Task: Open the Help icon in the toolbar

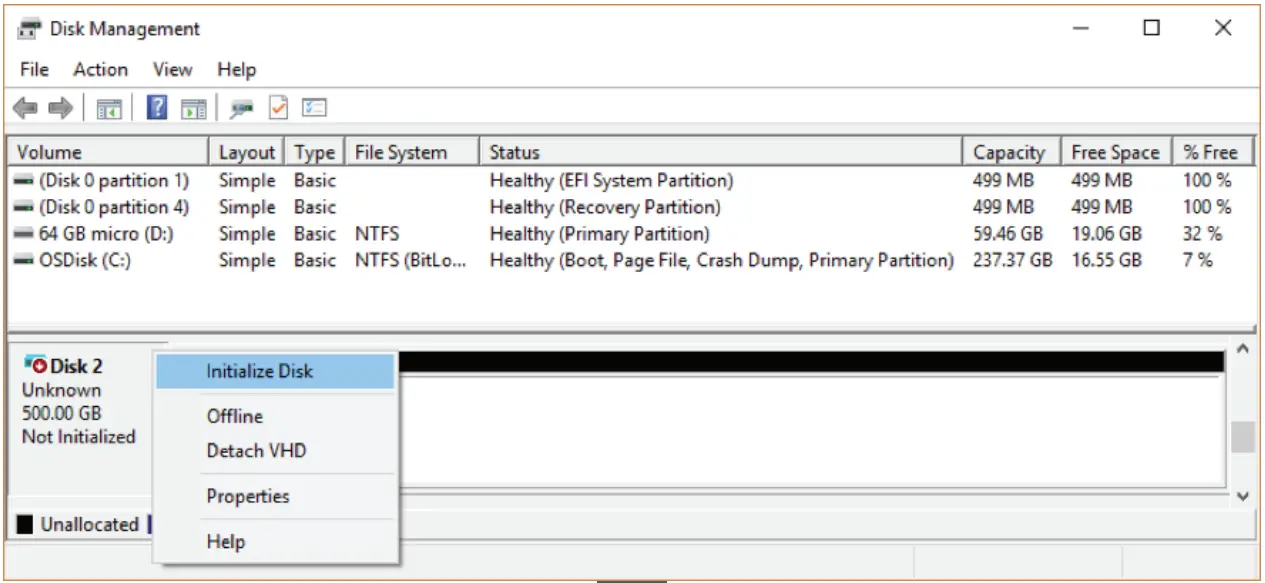Action: 156,107
